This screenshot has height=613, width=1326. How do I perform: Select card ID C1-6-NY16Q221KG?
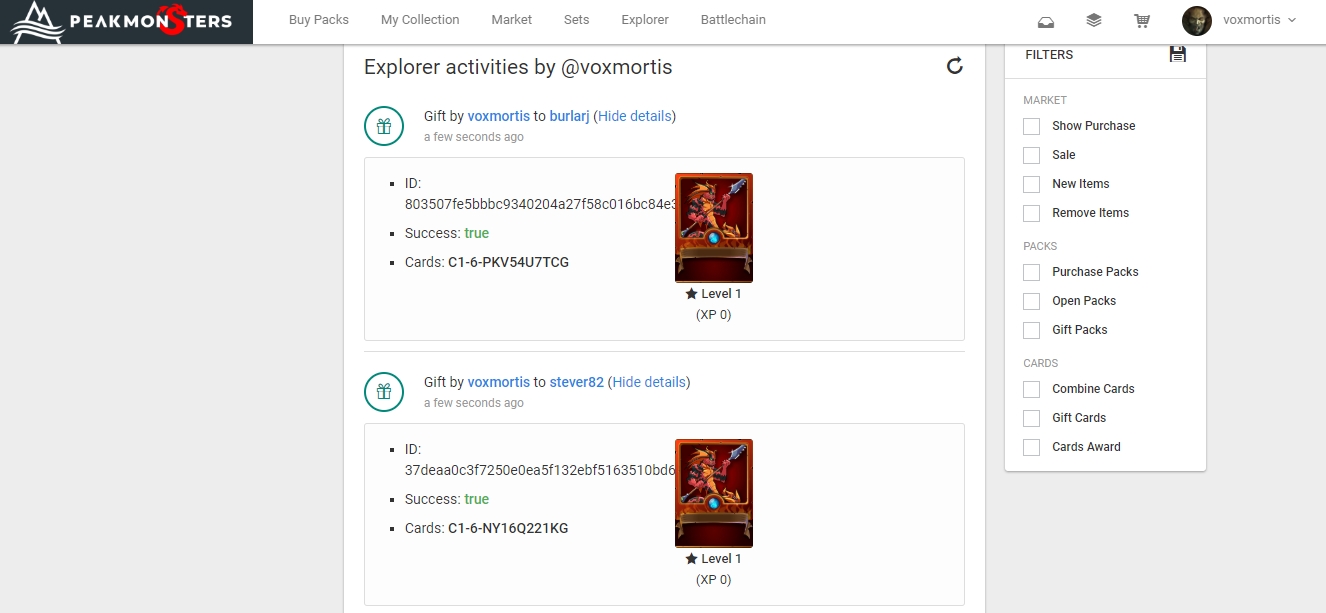point(508,528)
